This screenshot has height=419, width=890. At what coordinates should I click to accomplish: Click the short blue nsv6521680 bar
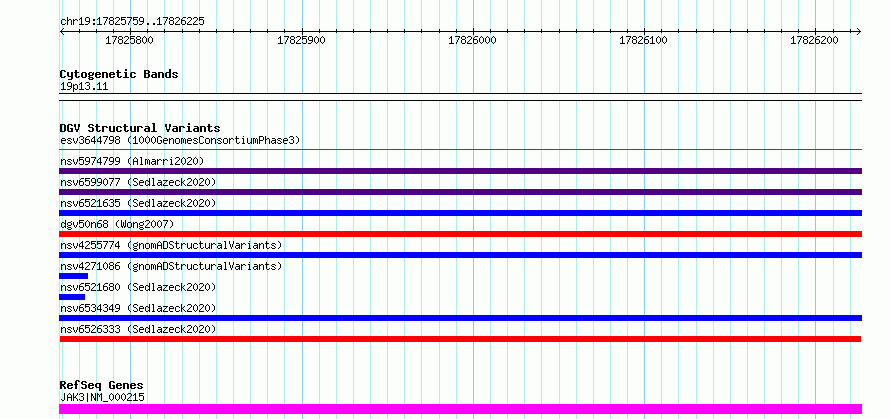(72, 297)
